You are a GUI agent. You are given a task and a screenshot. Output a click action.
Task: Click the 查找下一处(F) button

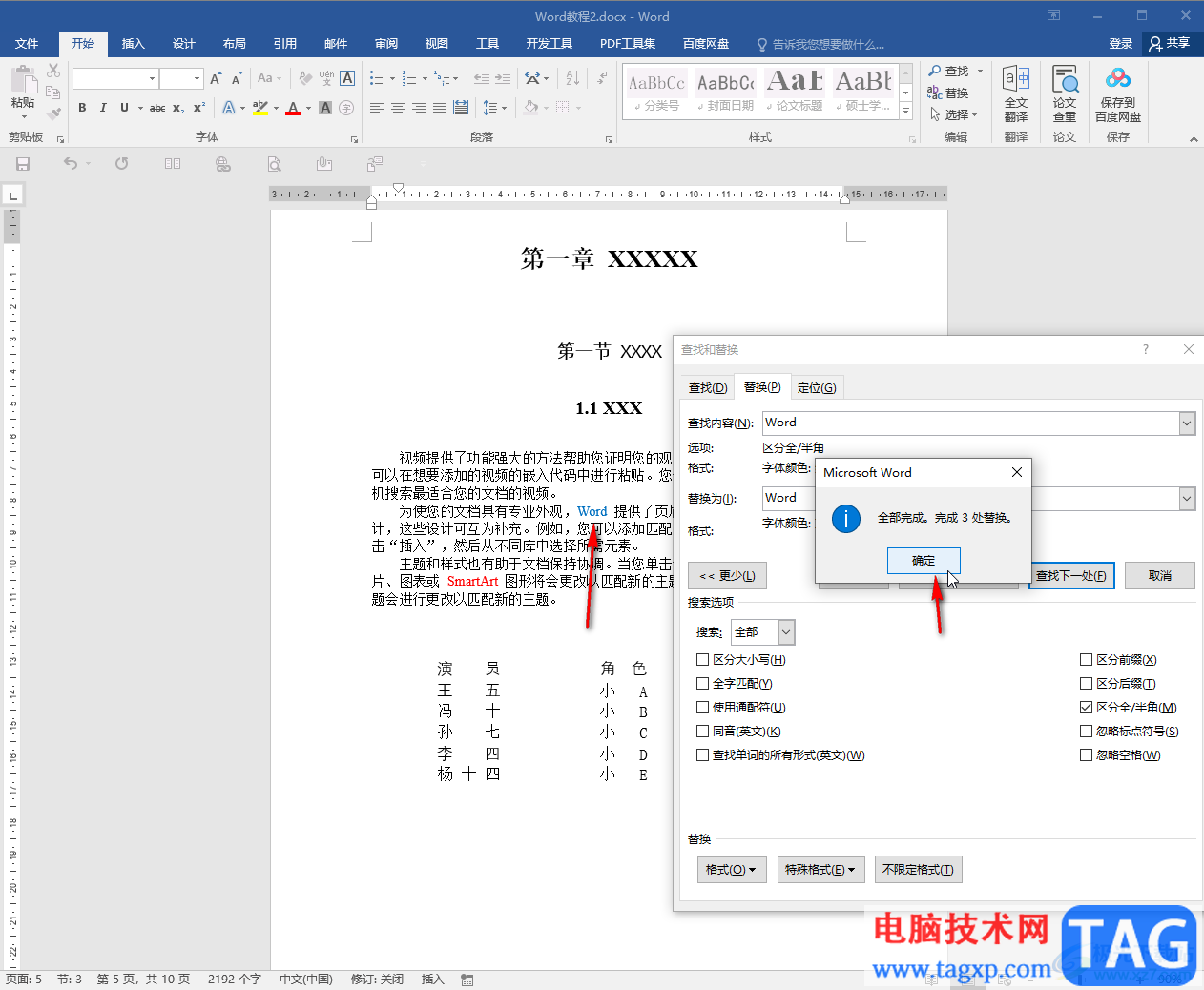pyautogui.click(x=1071, y=575)
